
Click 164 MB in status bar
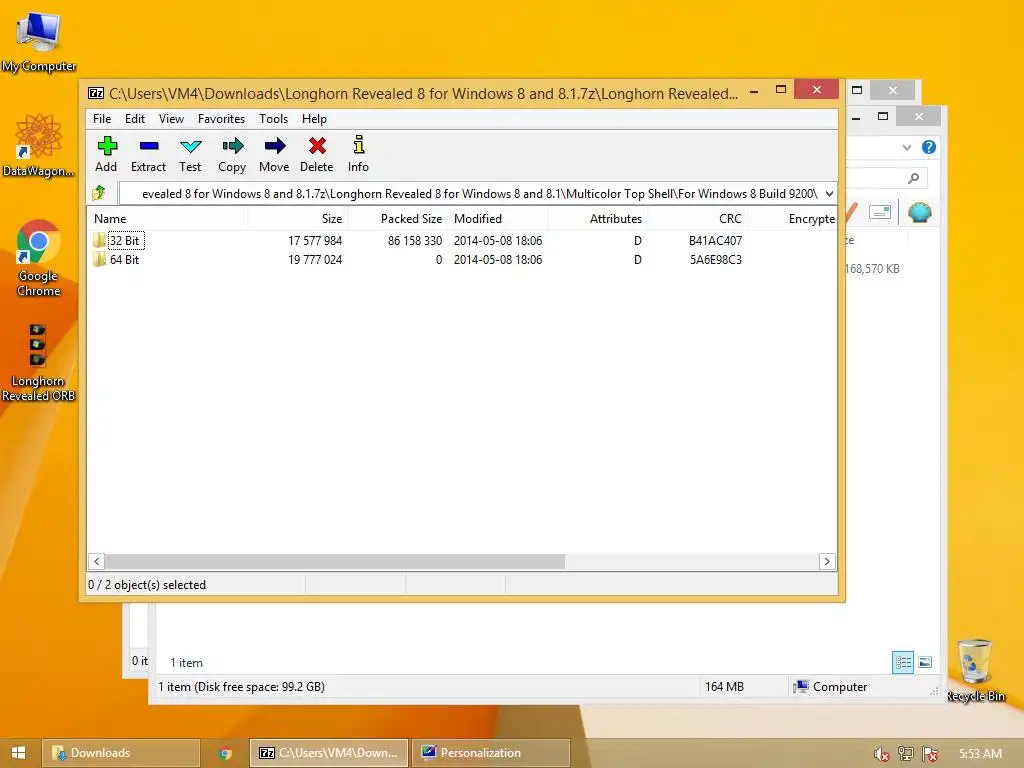[724, 686]
